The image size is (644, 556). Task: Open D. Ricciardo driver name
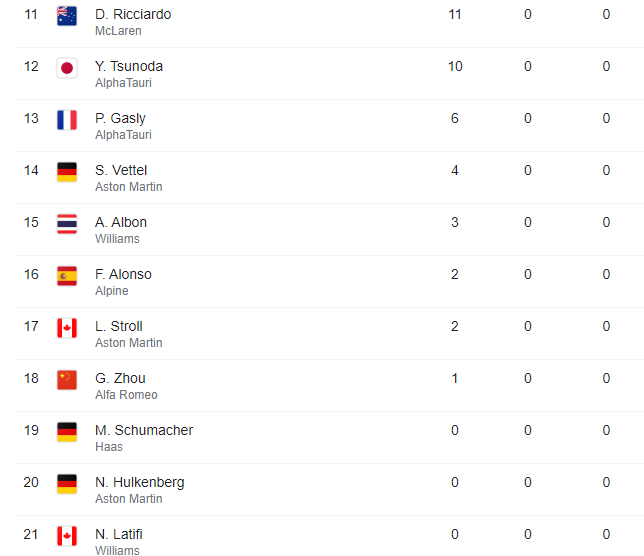point(133,14)
